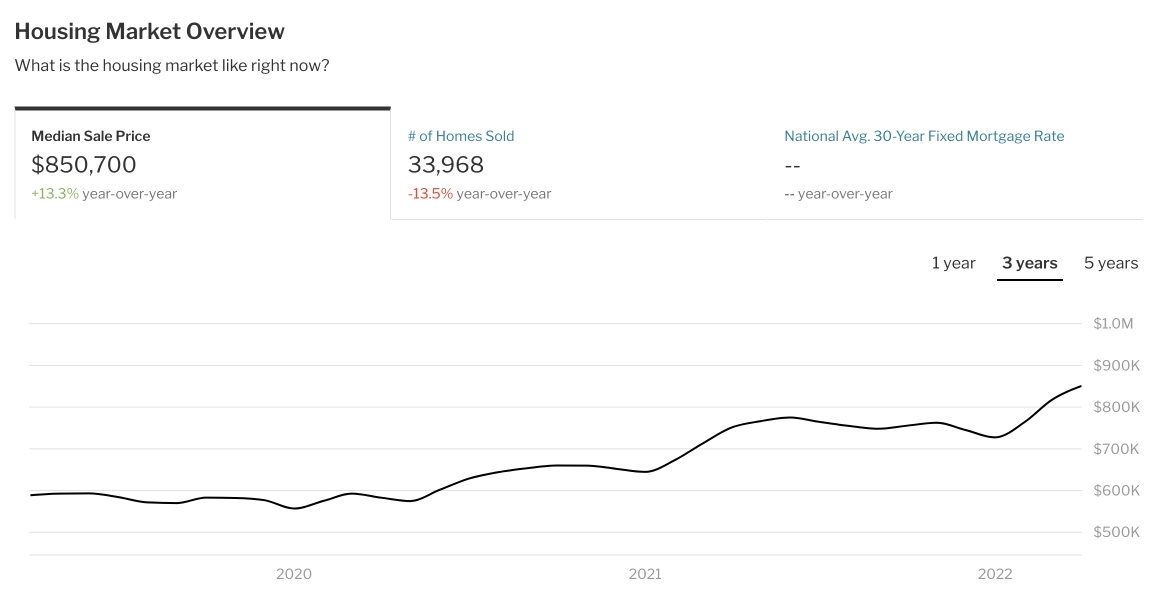Click the 2022 label on x-axis

[995, 574]
